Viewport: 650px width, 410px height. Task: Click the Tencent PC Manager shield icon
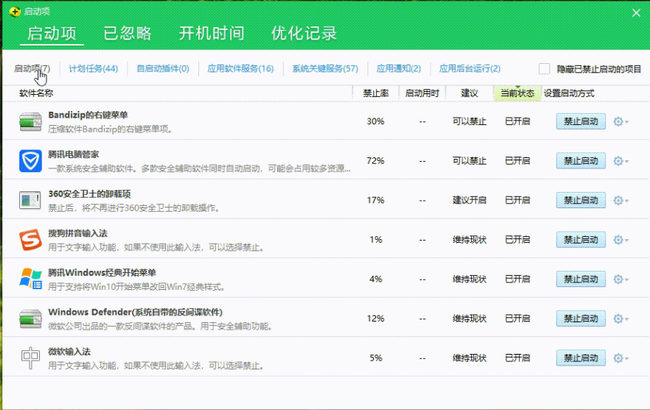click(x=31, y=161)
